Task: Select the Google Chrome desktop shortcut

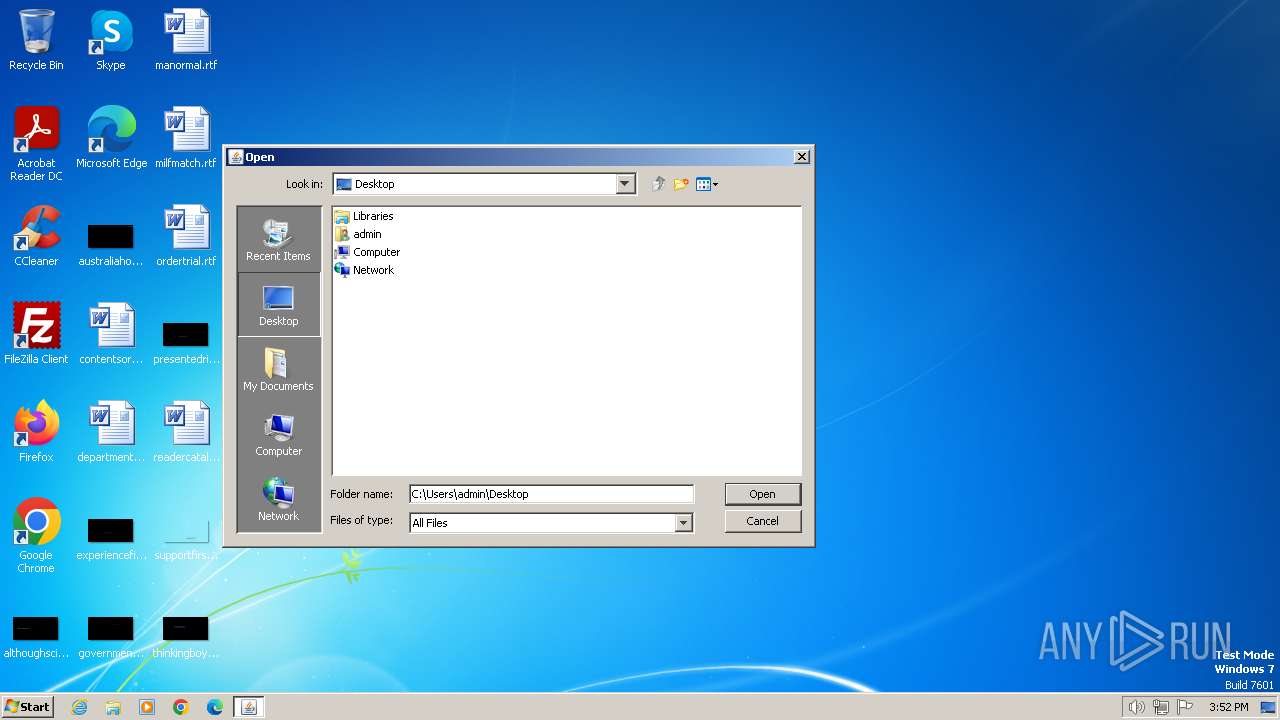Action: (36, 536)
